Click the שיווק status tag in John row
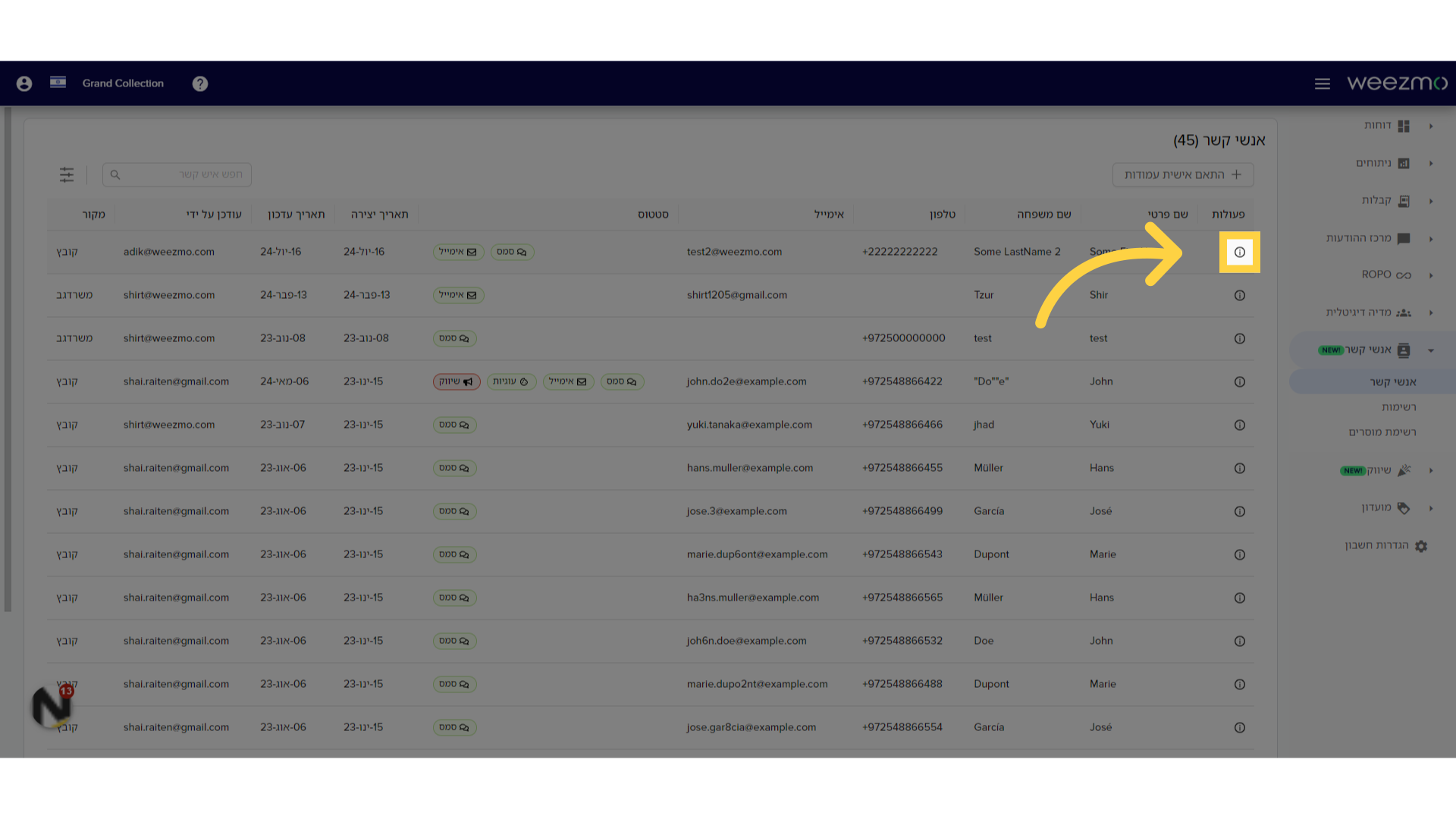This screenshot has width=1456, height=819. coord(457,381)
